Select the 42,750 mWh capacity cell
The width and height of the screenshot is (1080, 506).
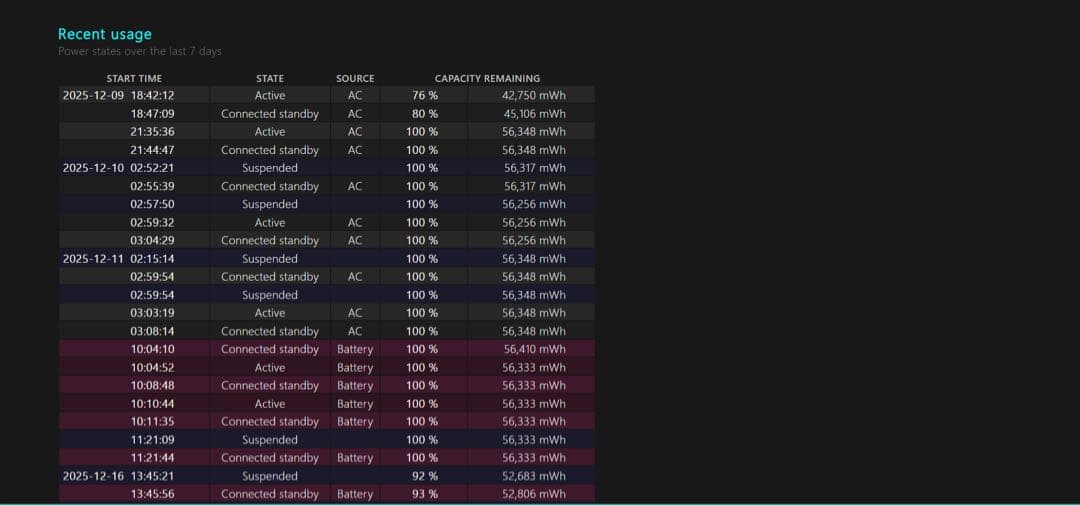coord(533,96)
